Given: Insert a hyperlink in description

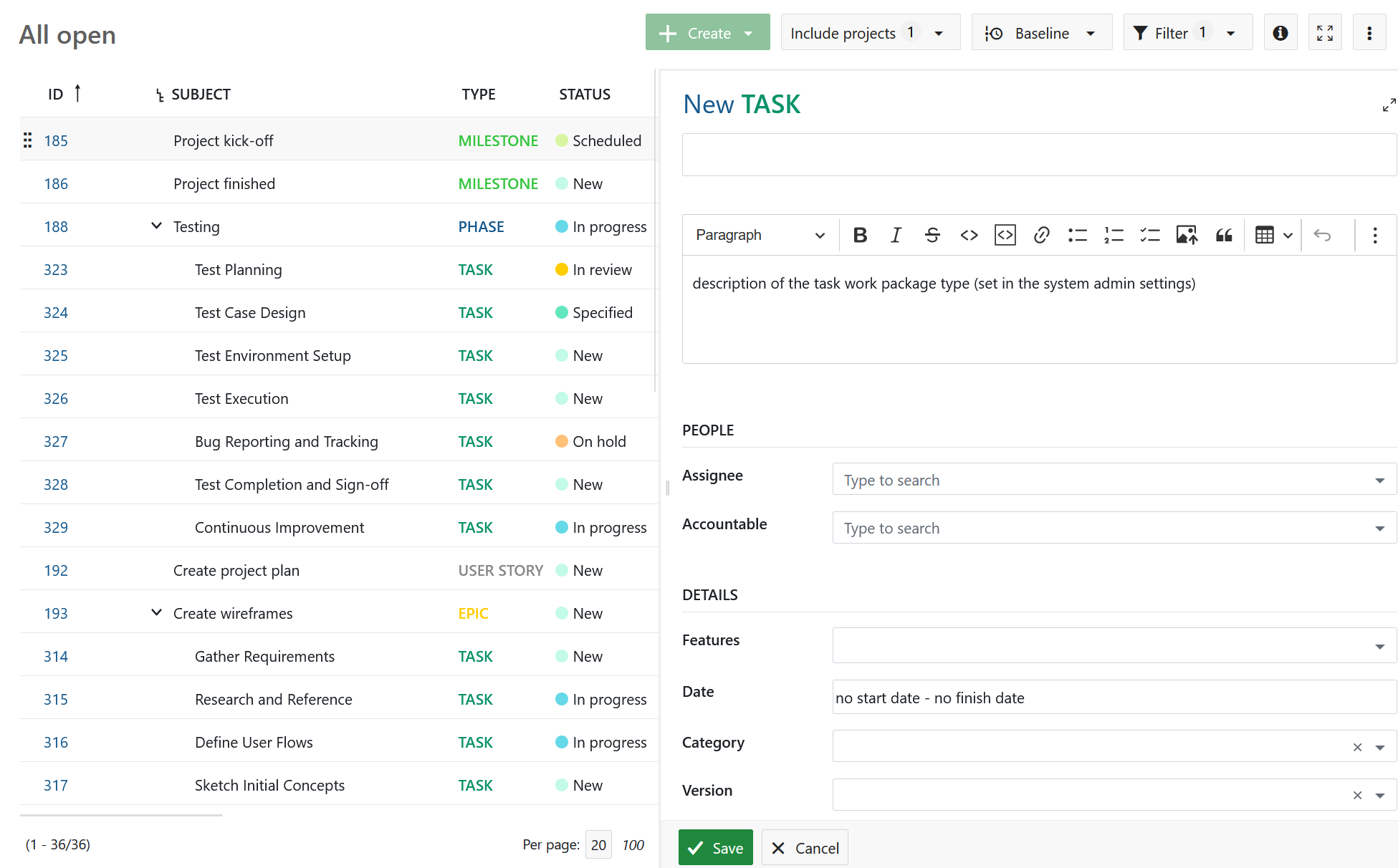Looking at the screenshot, I should pyautogui.click(x=1042, y=235).
